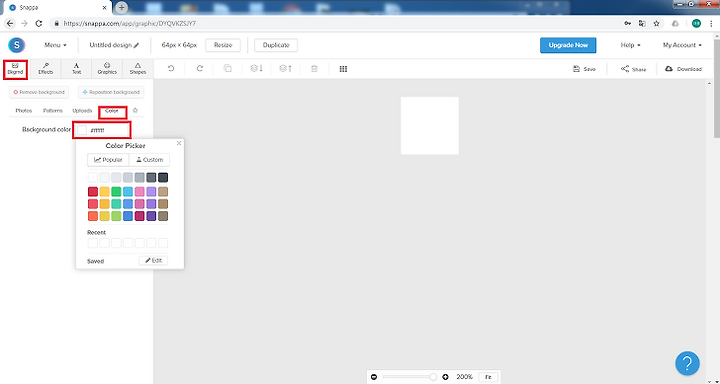Switch to the Photos tab
Viewport: 720px width, 384px height.
(x=24, y=111)
